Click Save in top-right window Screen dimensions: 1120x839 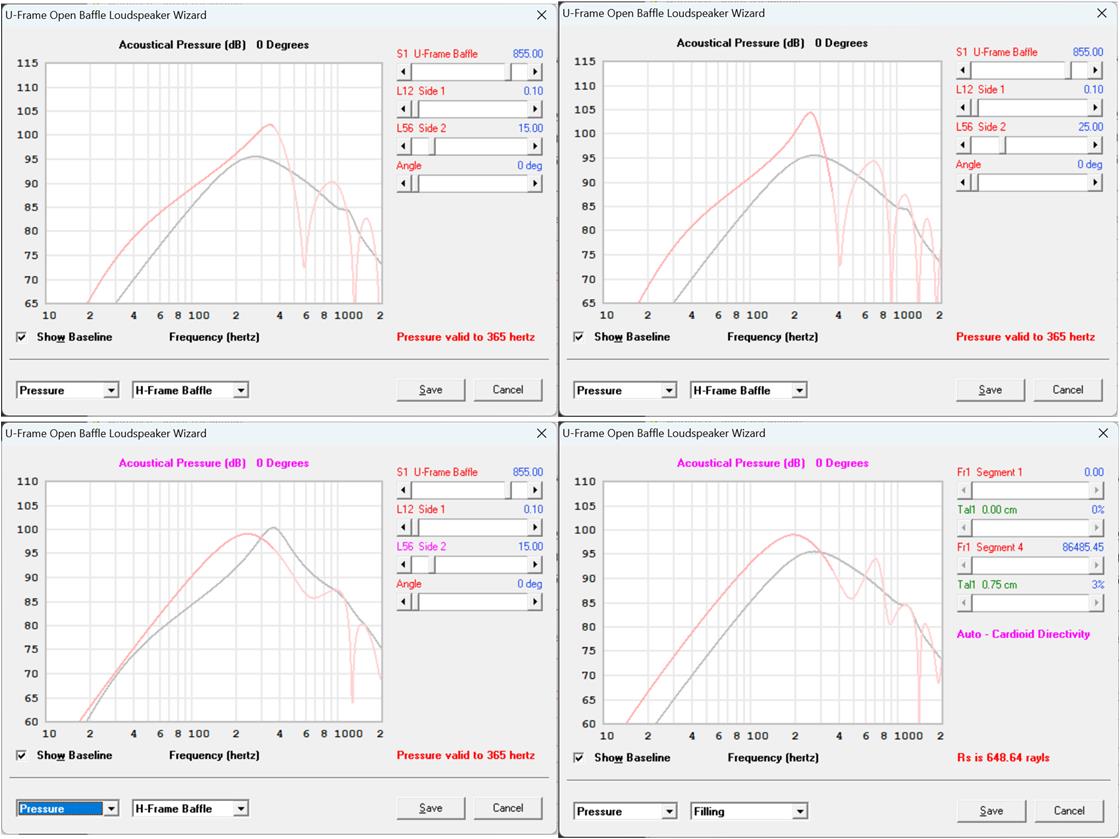tap(990, 390)
